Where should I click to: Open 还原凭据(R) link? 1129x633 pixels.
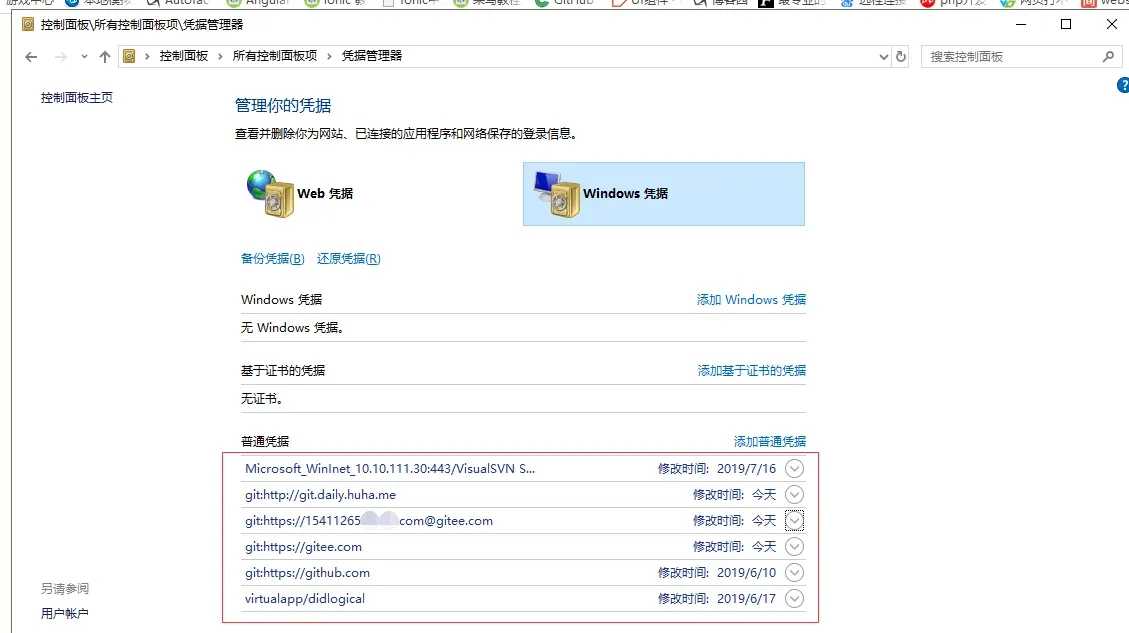(348, 258)
